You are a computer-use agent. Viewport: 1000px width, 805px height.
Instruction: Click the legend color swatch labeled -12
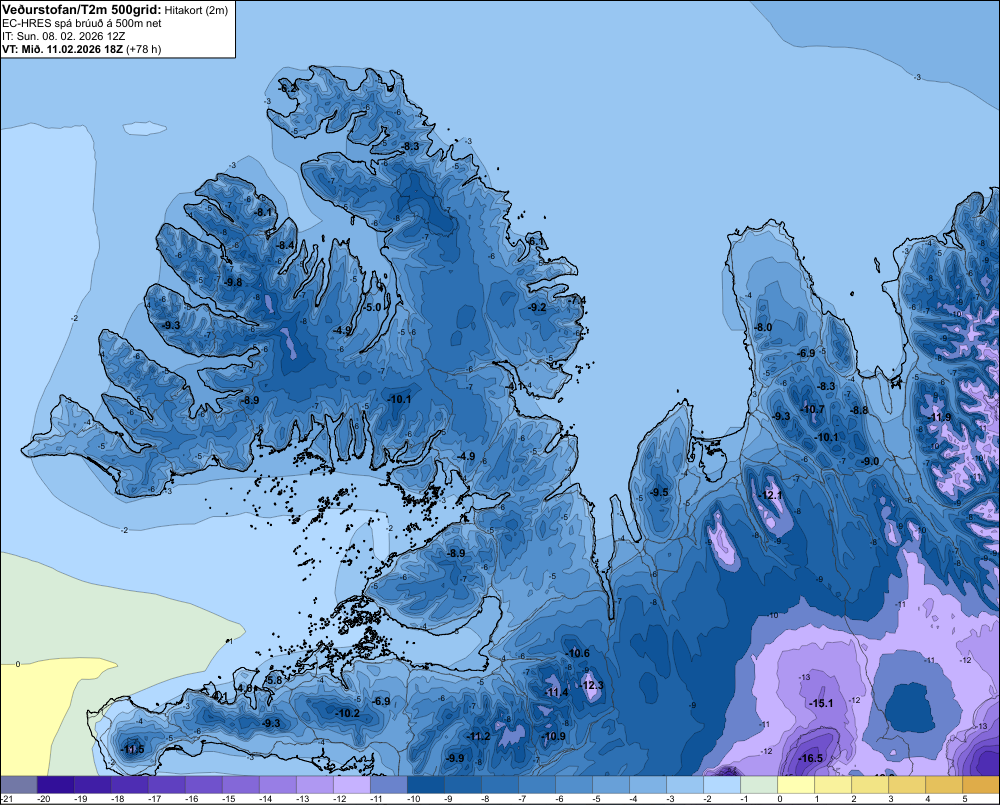click(352, 784)
